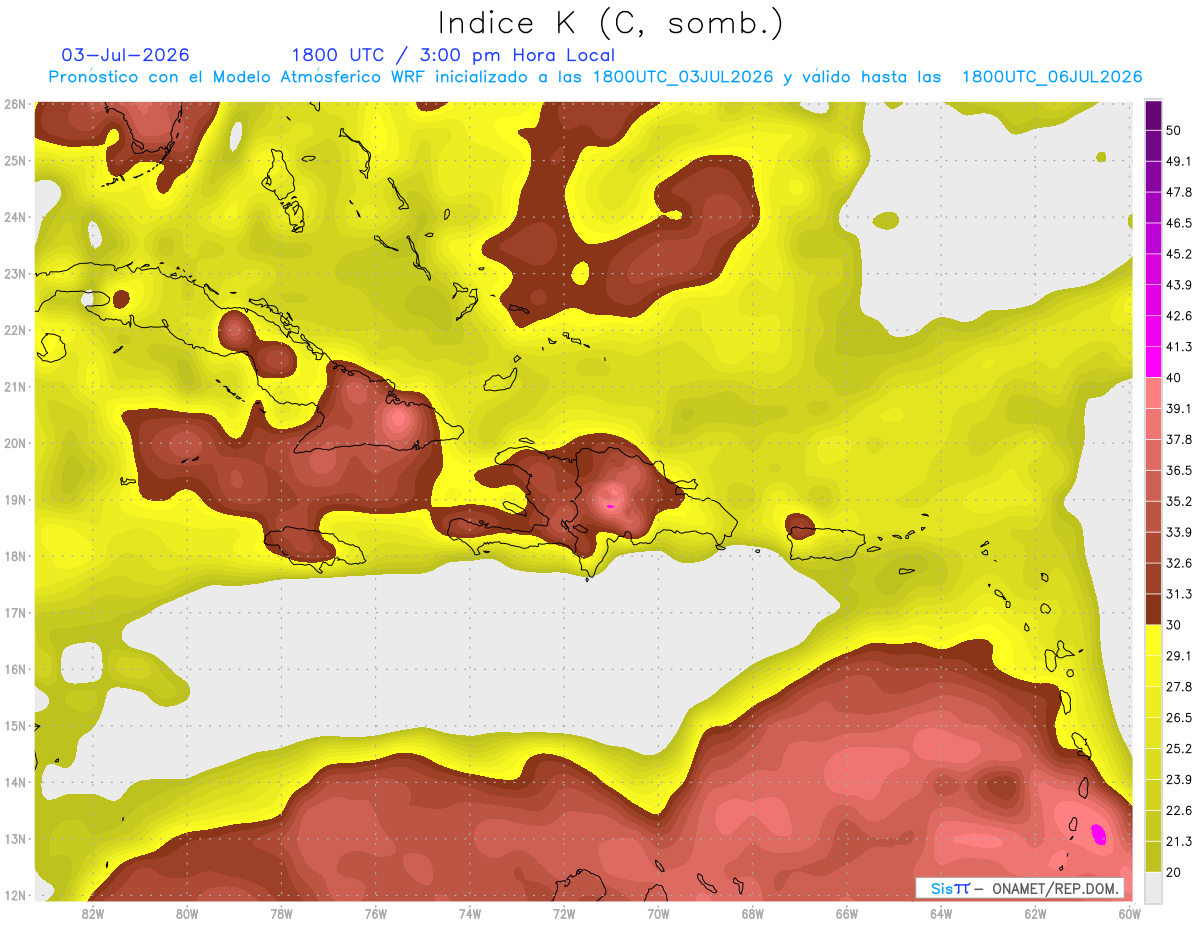Click the 'Pronóstico con el Modelo Atmósferico WRF' line
Image resolution: width=1200 pixels, height=927 pixels.
(595, 77)
